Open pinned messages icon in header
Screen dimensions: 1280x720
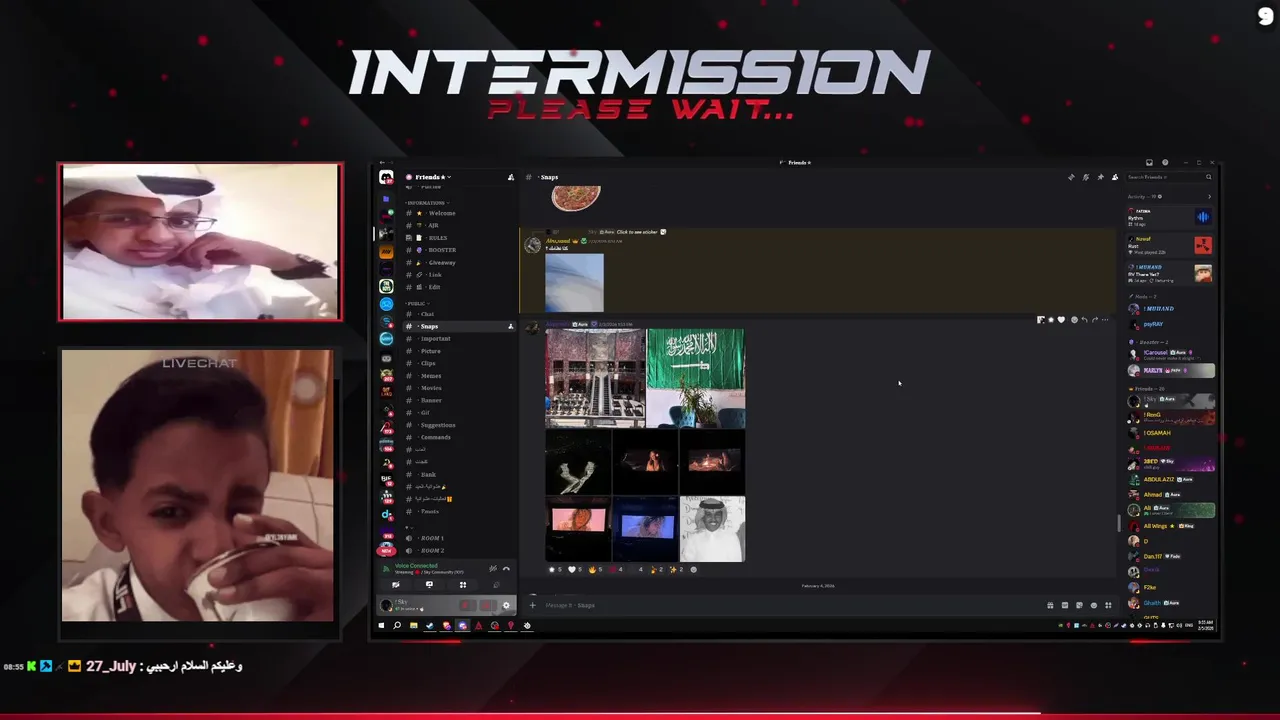[1100, 177]
